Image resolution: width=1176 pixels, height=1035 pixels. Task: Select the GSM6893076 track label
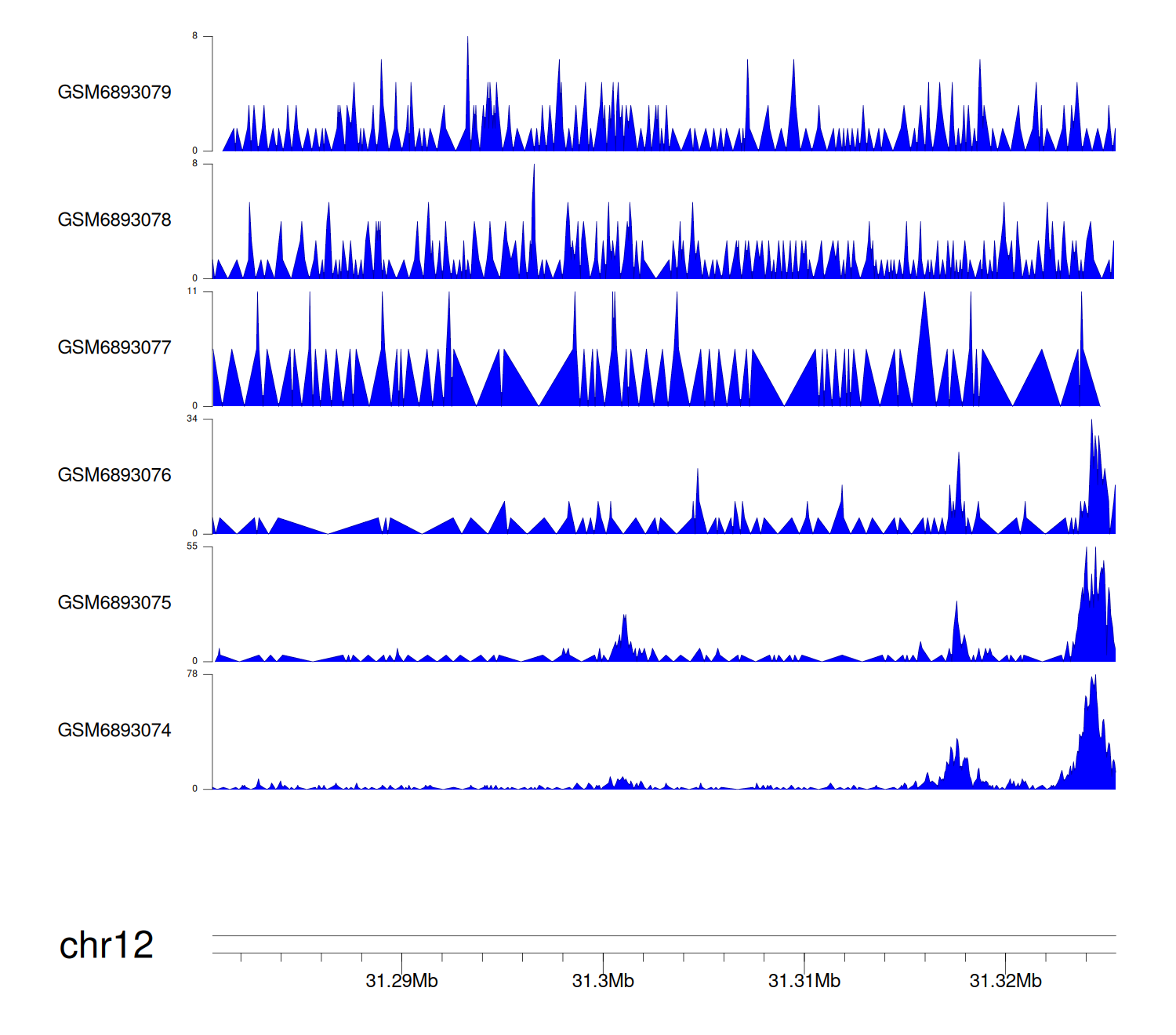[114, 475]
